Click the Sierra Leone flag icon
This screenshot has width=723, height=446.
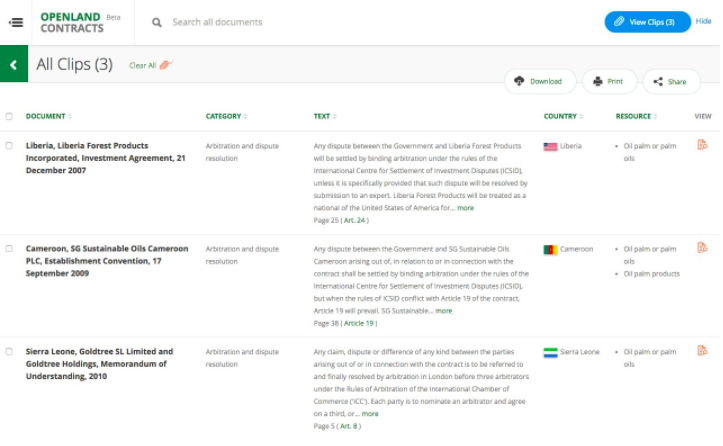(550, 352)
